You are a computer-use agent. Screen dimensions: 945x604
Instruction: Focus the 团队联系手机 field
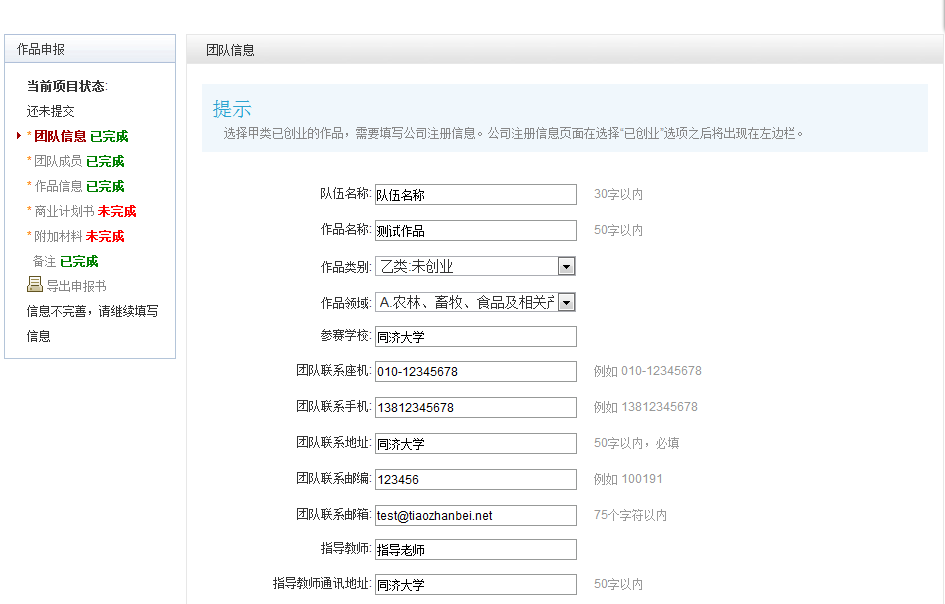[x=476, y=407]
